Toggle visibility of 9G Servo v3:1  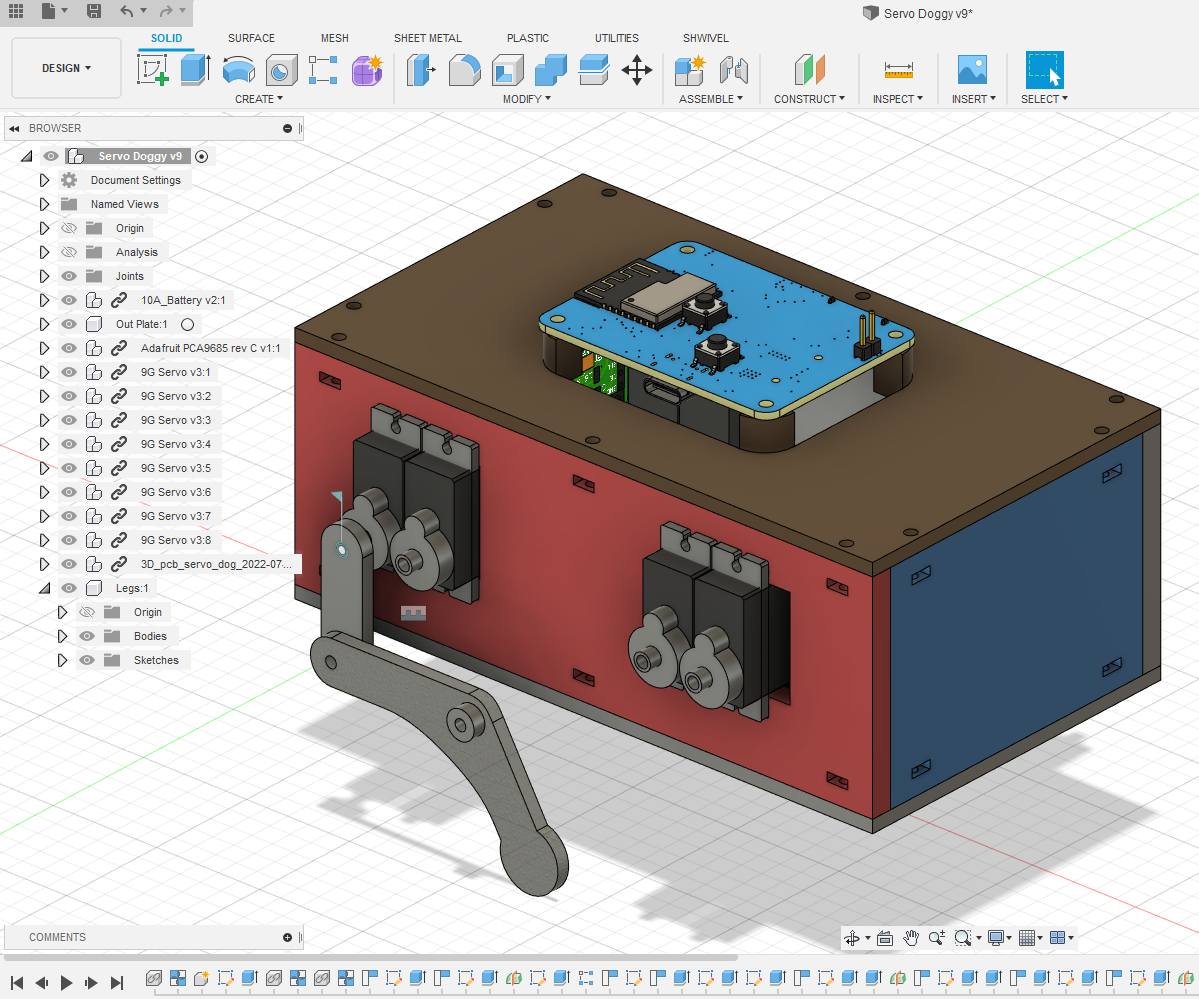[x=69, y=373]
